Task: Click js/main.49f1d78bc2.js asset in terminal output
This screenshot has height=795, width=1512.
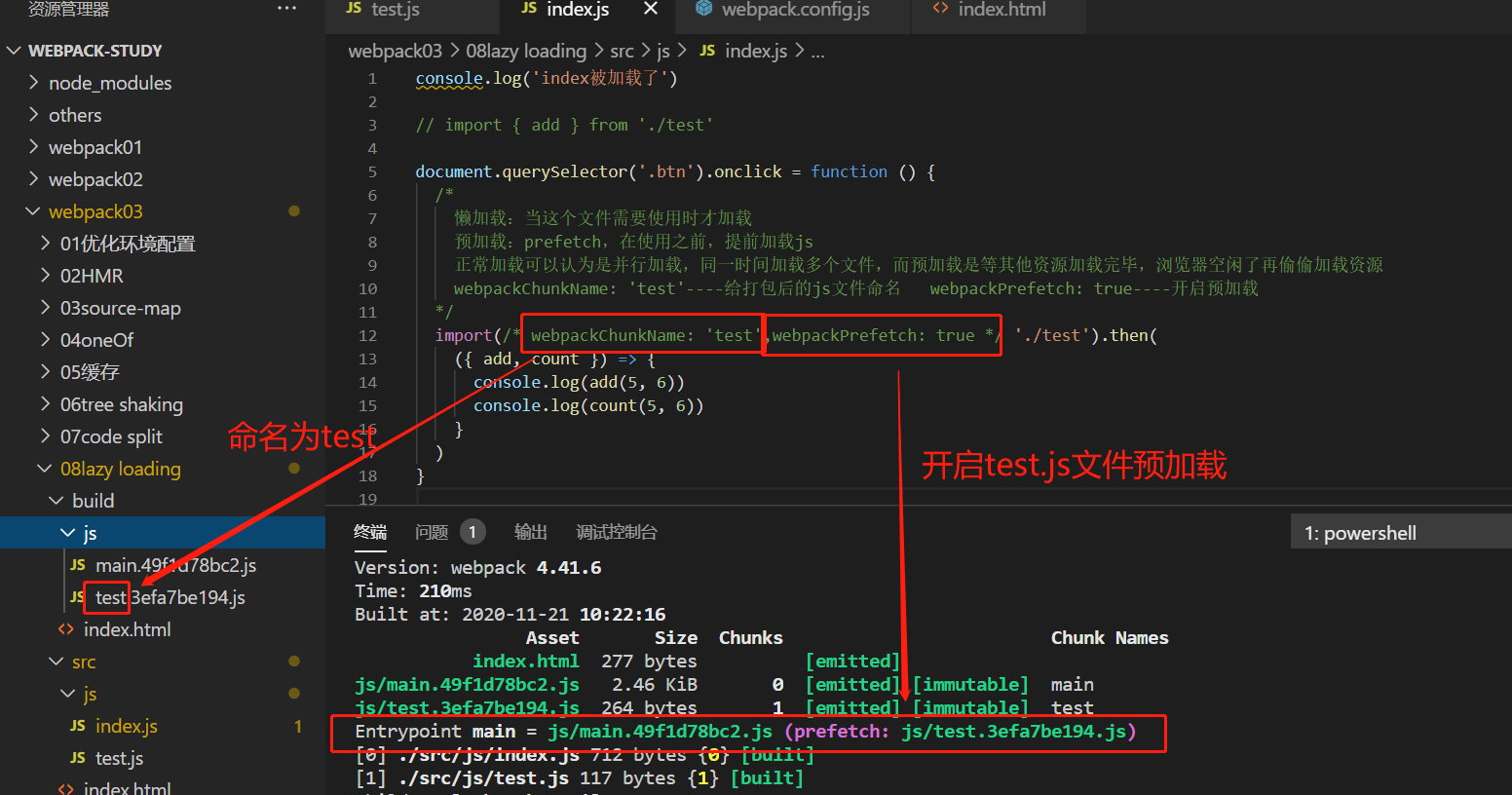Action: click(467, 685)
